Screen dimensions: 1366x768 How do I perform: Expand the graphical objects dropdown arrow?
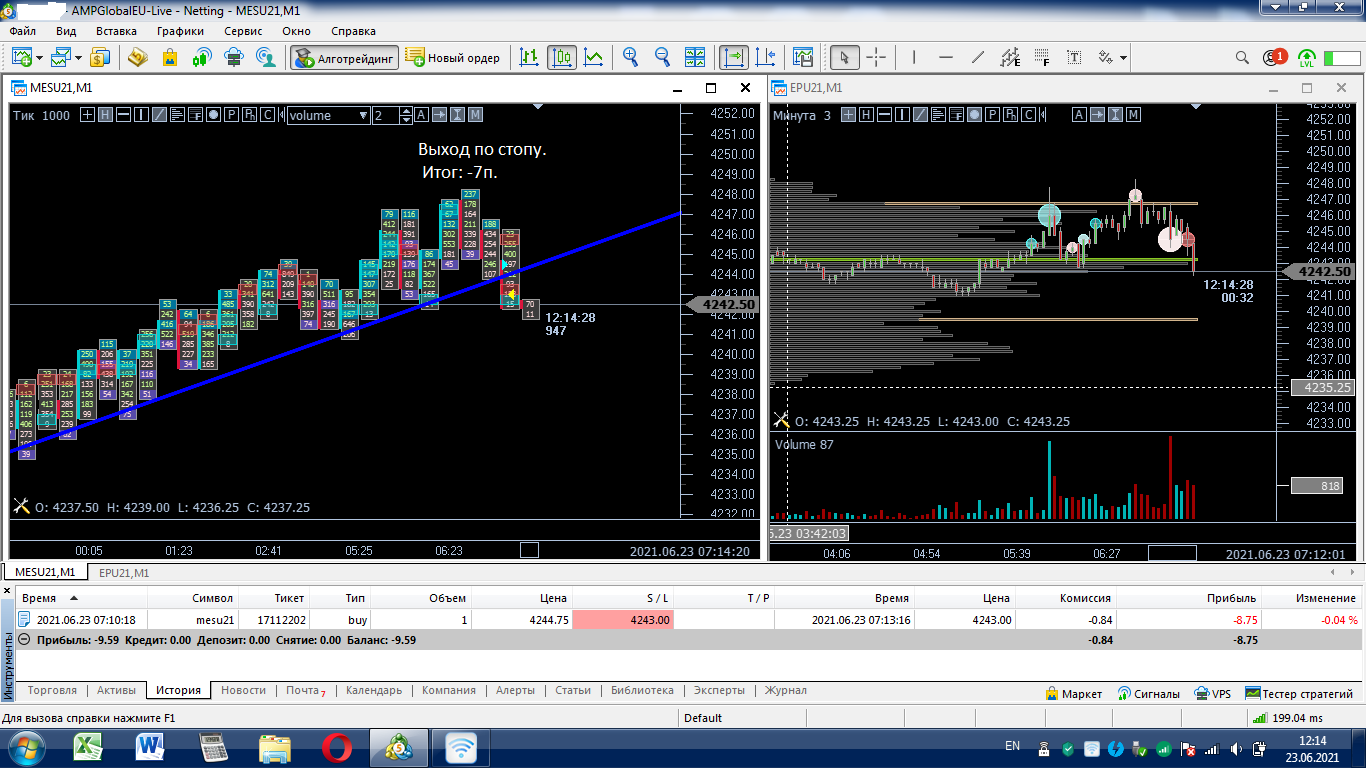click(1124, 58)
